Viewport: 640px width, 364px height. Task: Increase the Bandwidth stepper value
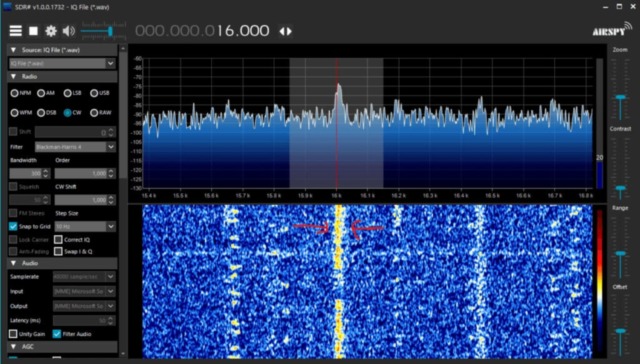click(46, 171)
